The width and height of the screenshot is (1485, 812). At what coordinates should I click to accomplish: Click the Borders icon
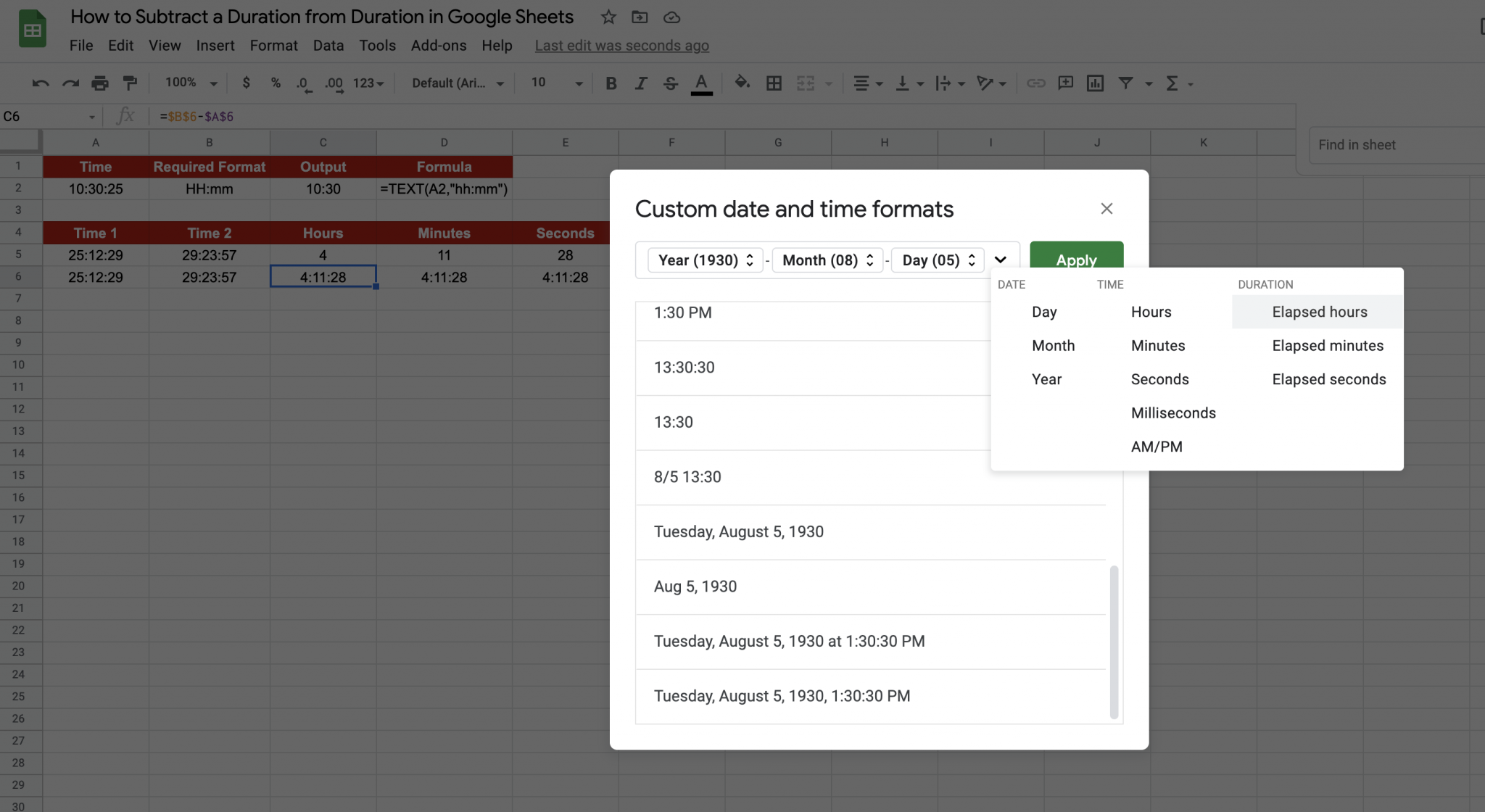tap(773, 83)
